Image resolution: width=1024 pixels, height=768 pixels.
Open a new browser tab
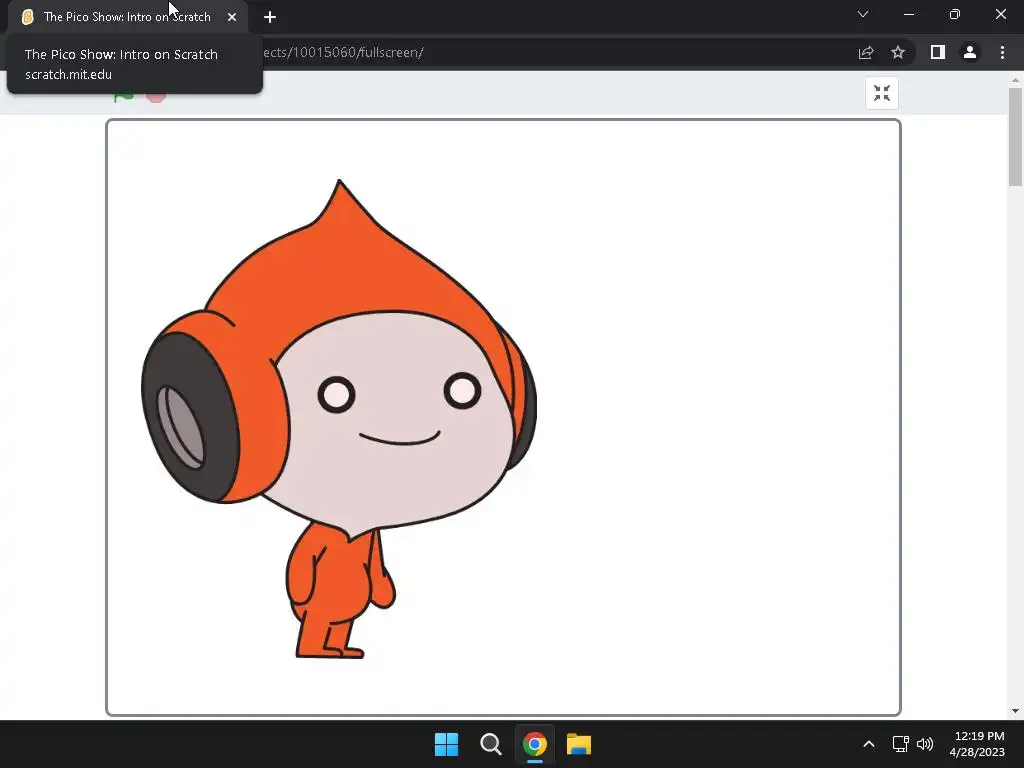point(270,17)
